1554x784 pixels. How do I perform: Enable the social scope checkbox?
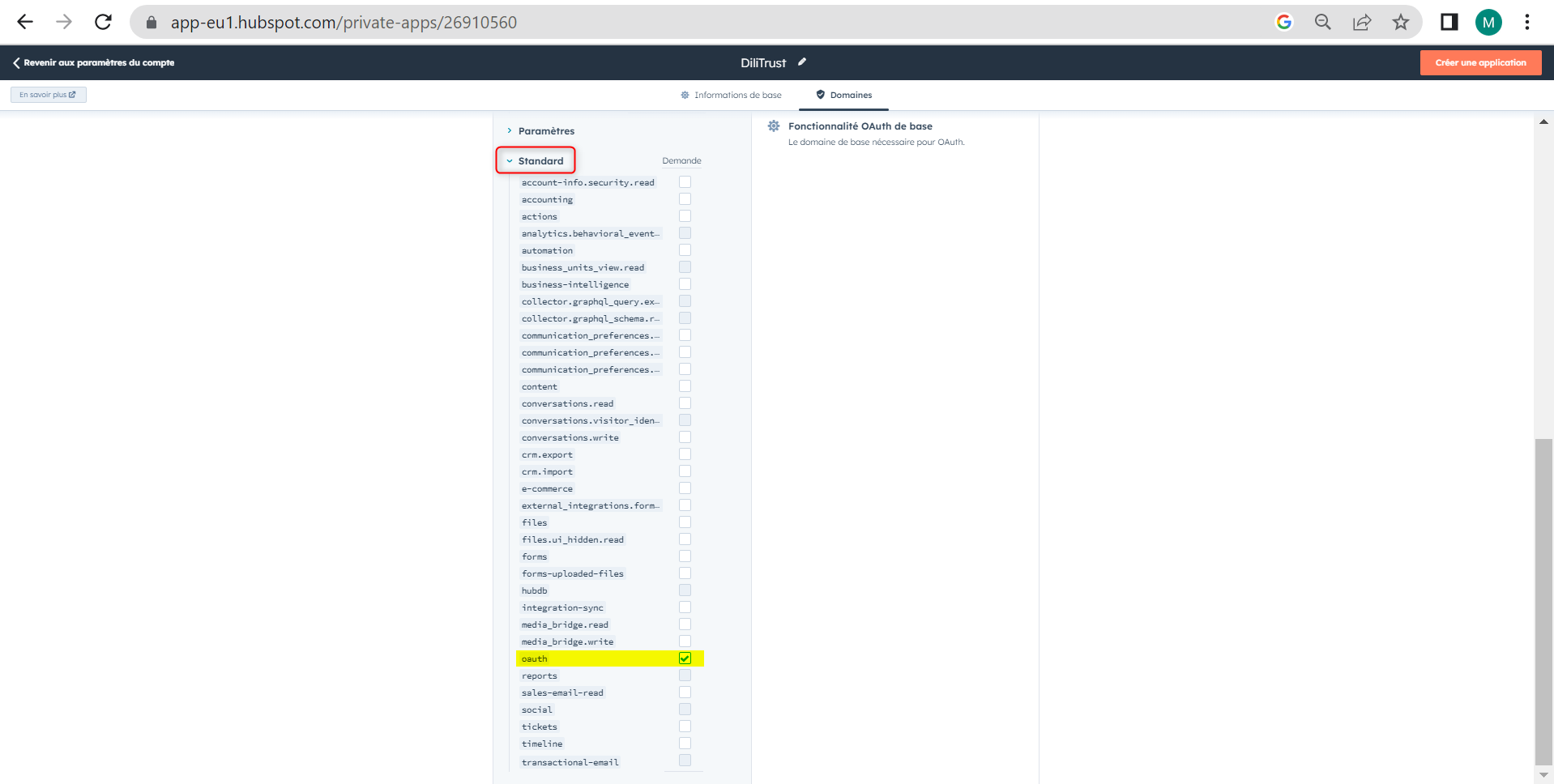point(685,709)
